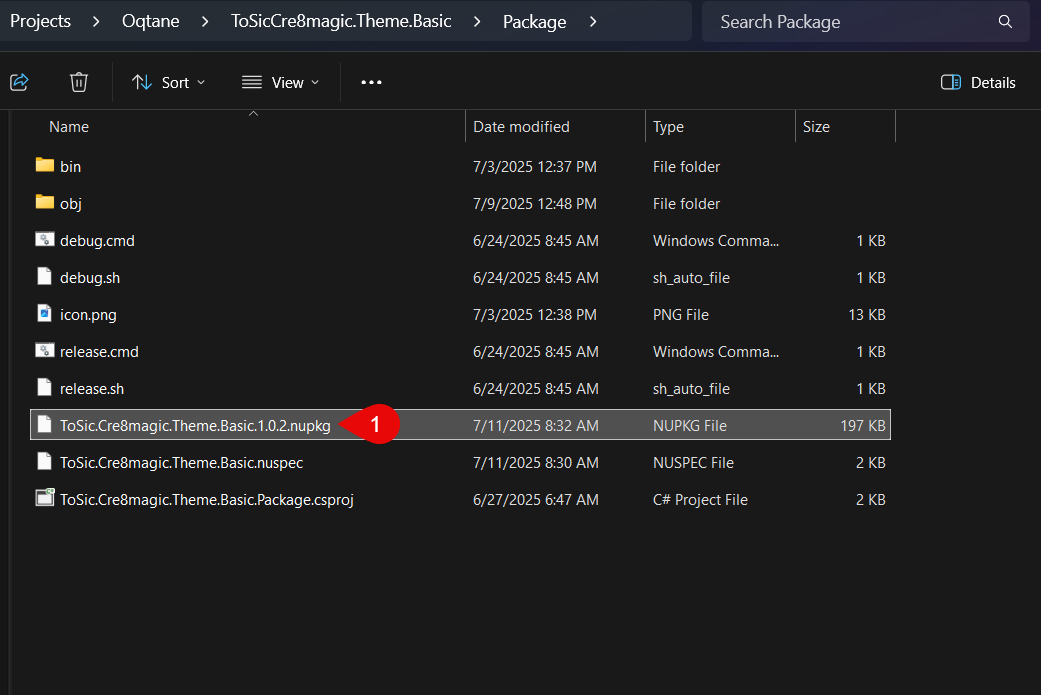The height and width of the screenshot is (695, 1041).
Task: Click the Delete trash can icon
Action: [x=79, y=82]
